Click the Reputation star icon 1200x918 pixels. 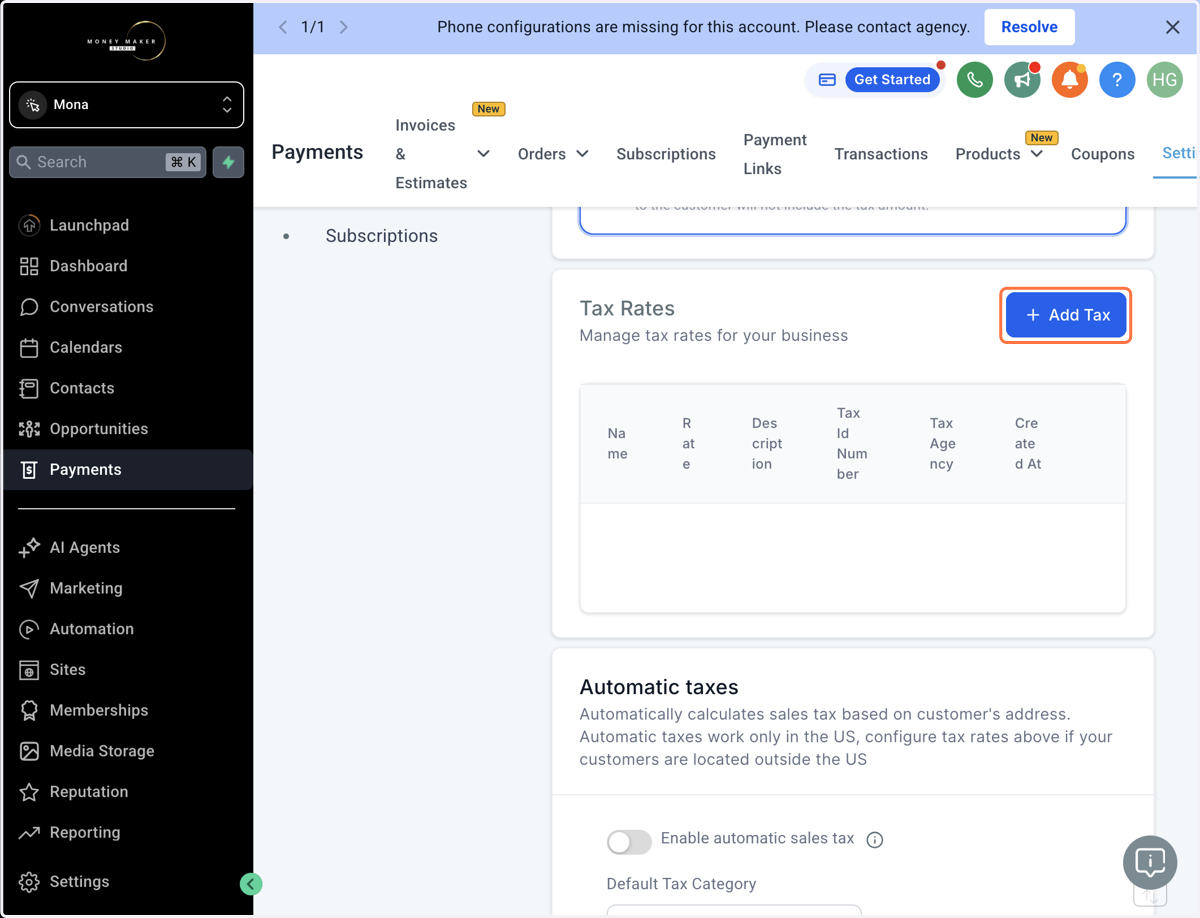coord(29,792)
